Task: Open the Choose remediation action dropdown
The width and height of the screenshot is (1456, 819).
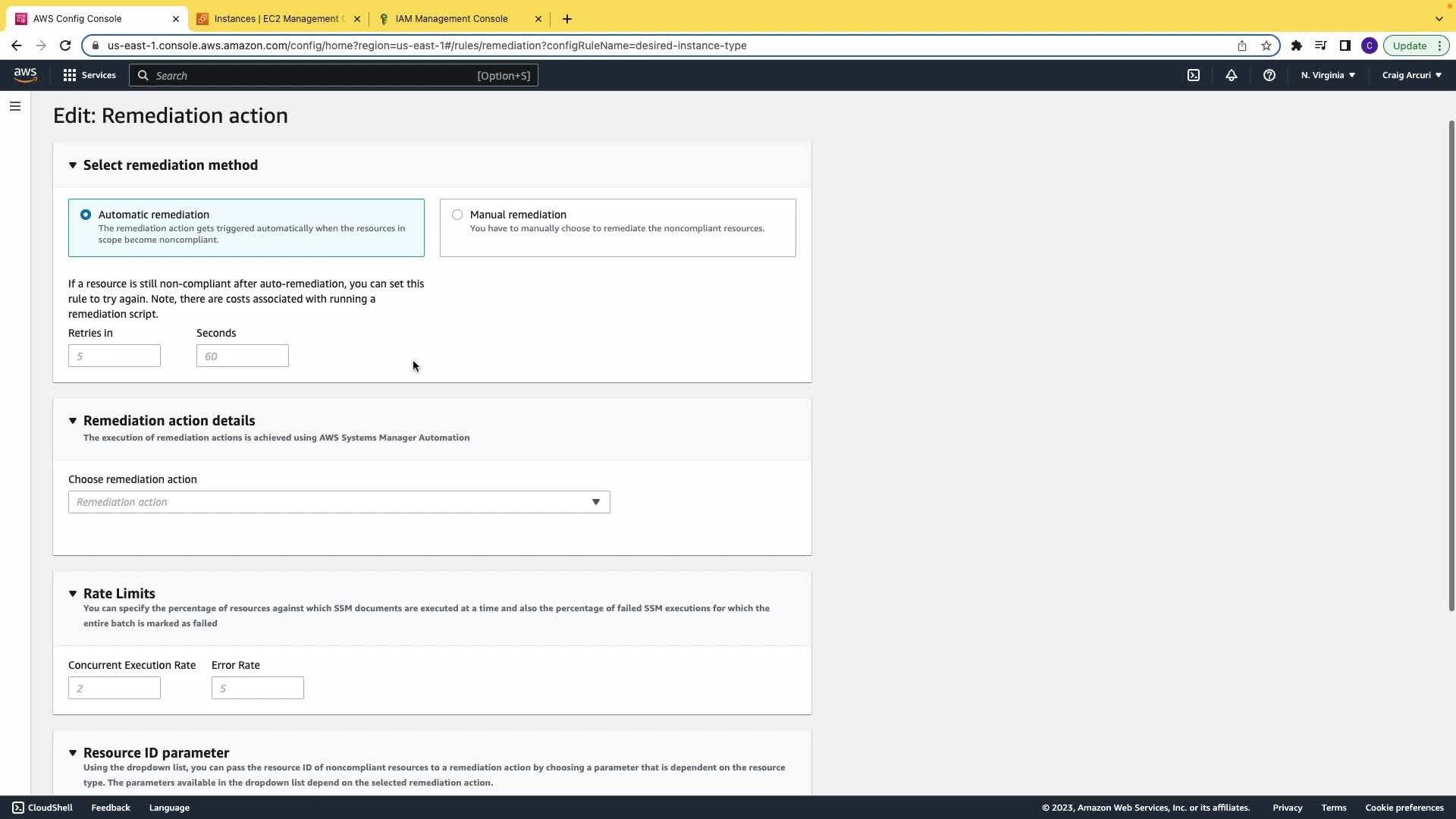Action: 339,502
